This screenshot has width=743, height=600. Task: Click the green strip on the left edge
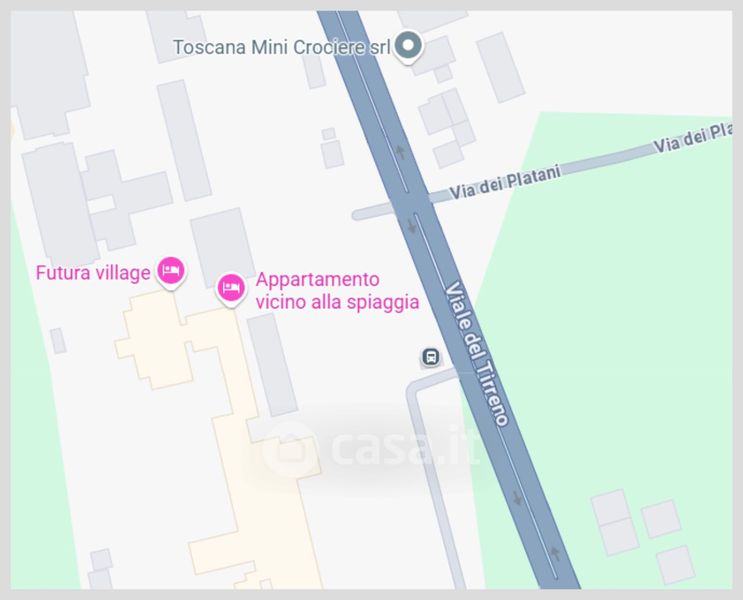40,427
